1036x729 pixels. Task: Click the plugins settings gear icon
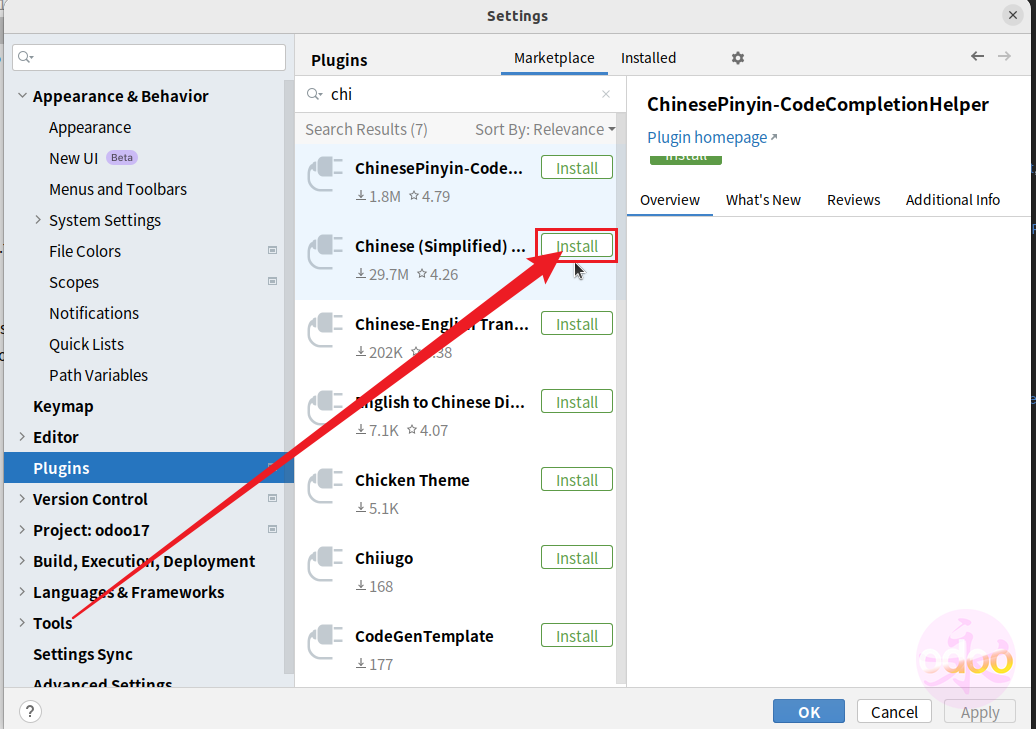[x=738, y=58]
